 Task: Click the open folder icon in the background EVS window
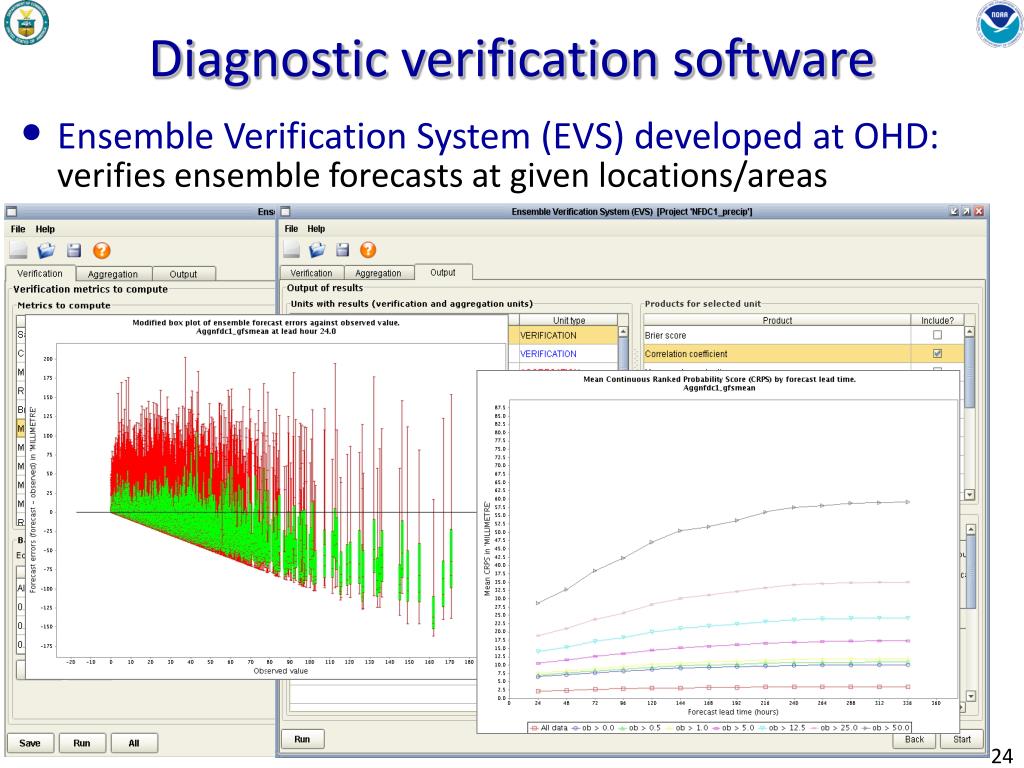[x=46, y=250]
